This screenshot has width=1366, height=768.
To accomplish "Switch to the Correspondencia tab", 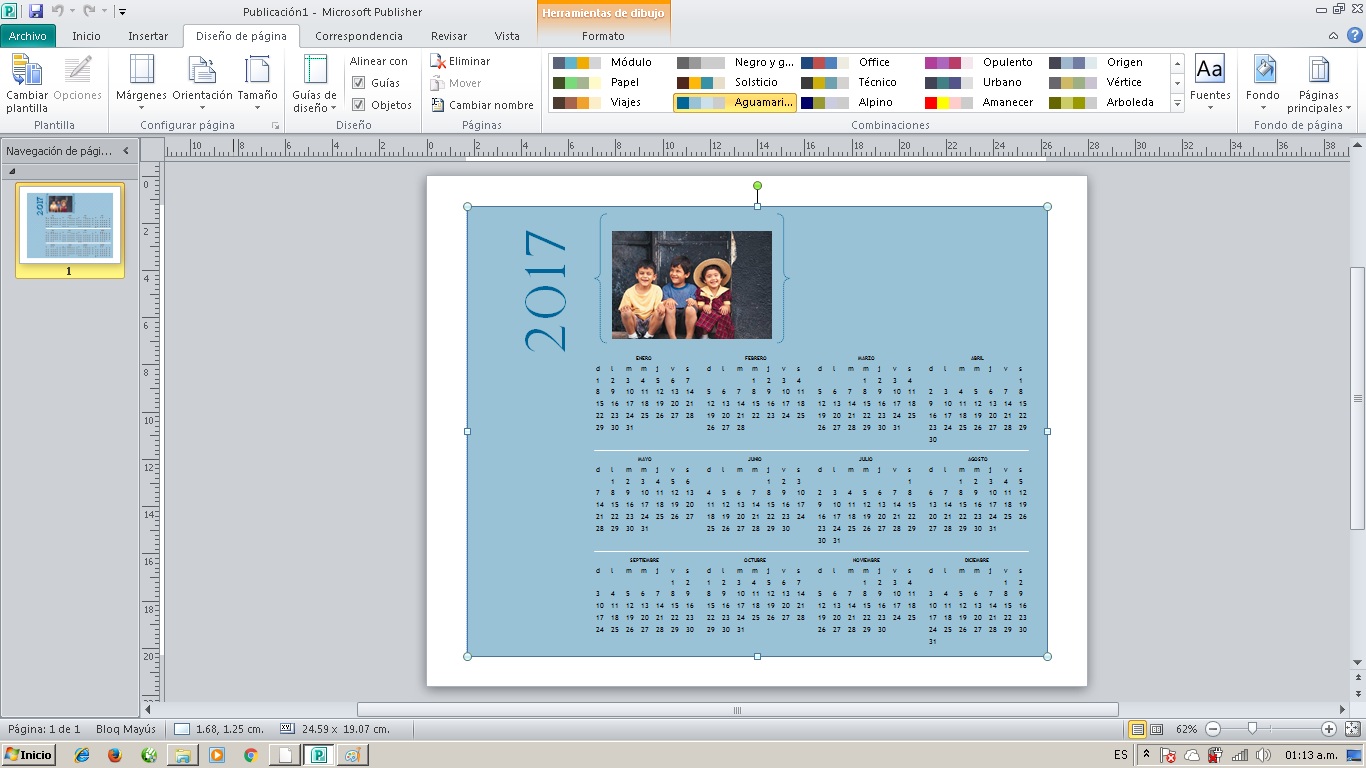I will (x=359, y=35).
